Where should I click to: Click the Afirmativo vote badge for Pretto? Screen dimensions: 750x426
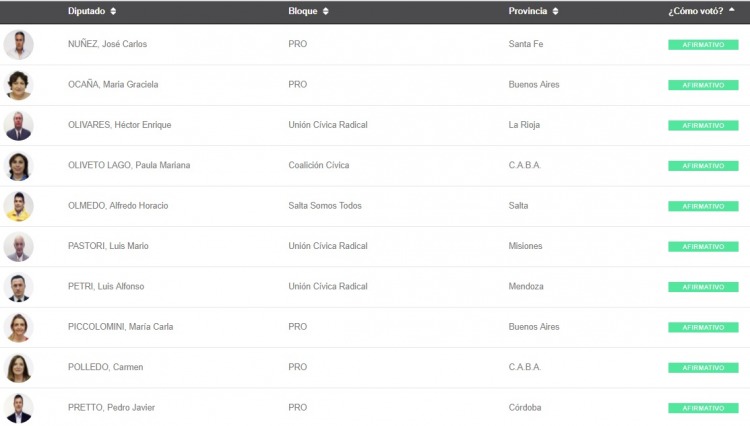[703, 408]
